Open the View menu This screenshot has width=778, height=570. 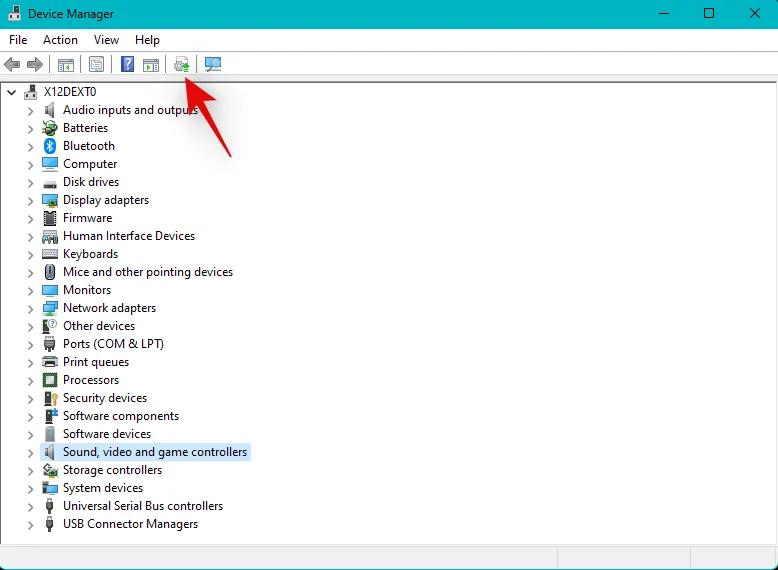click(x=106, y=40)
